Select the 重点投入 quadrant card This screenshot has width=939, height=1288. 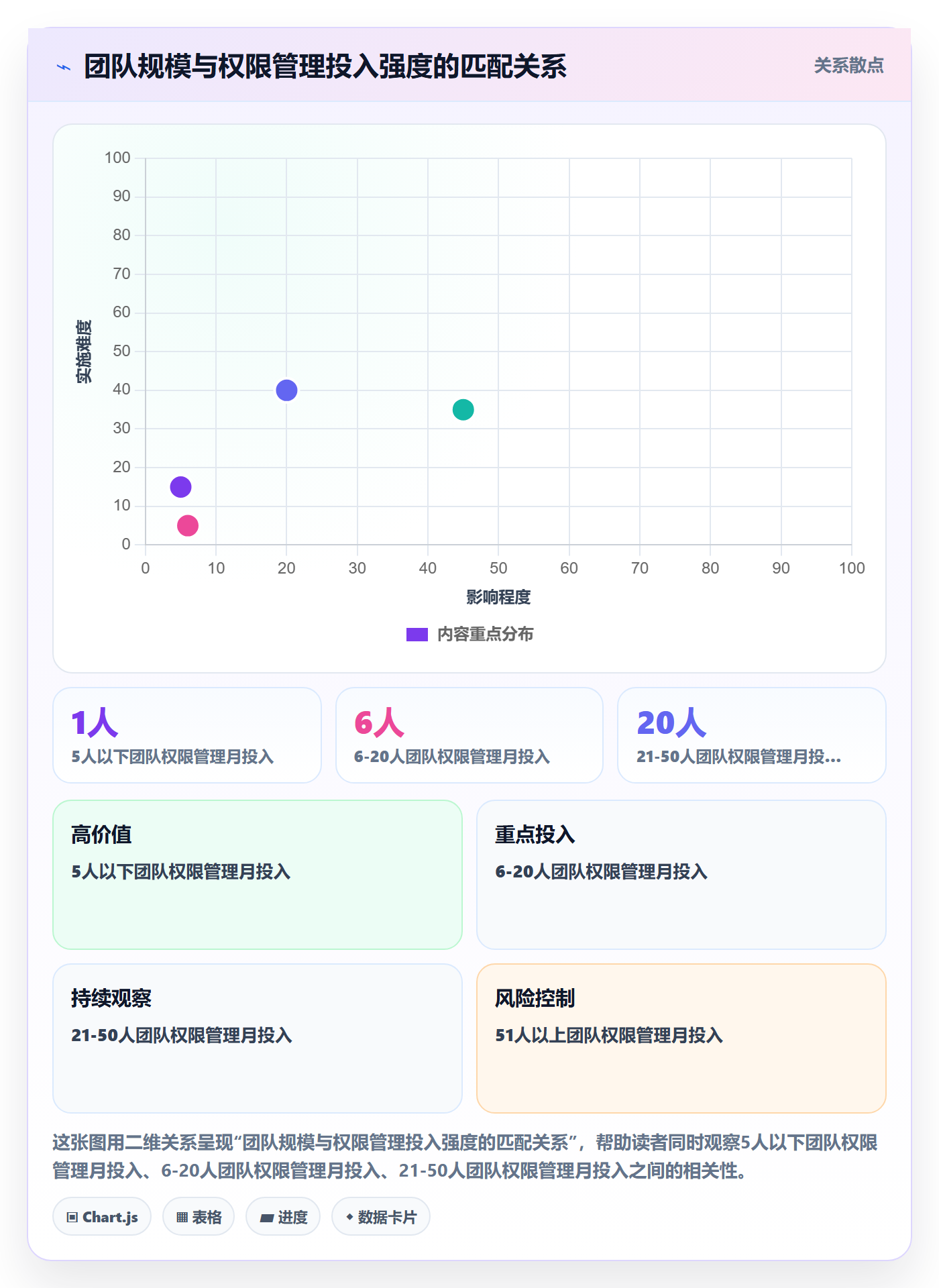pos(681,875)
